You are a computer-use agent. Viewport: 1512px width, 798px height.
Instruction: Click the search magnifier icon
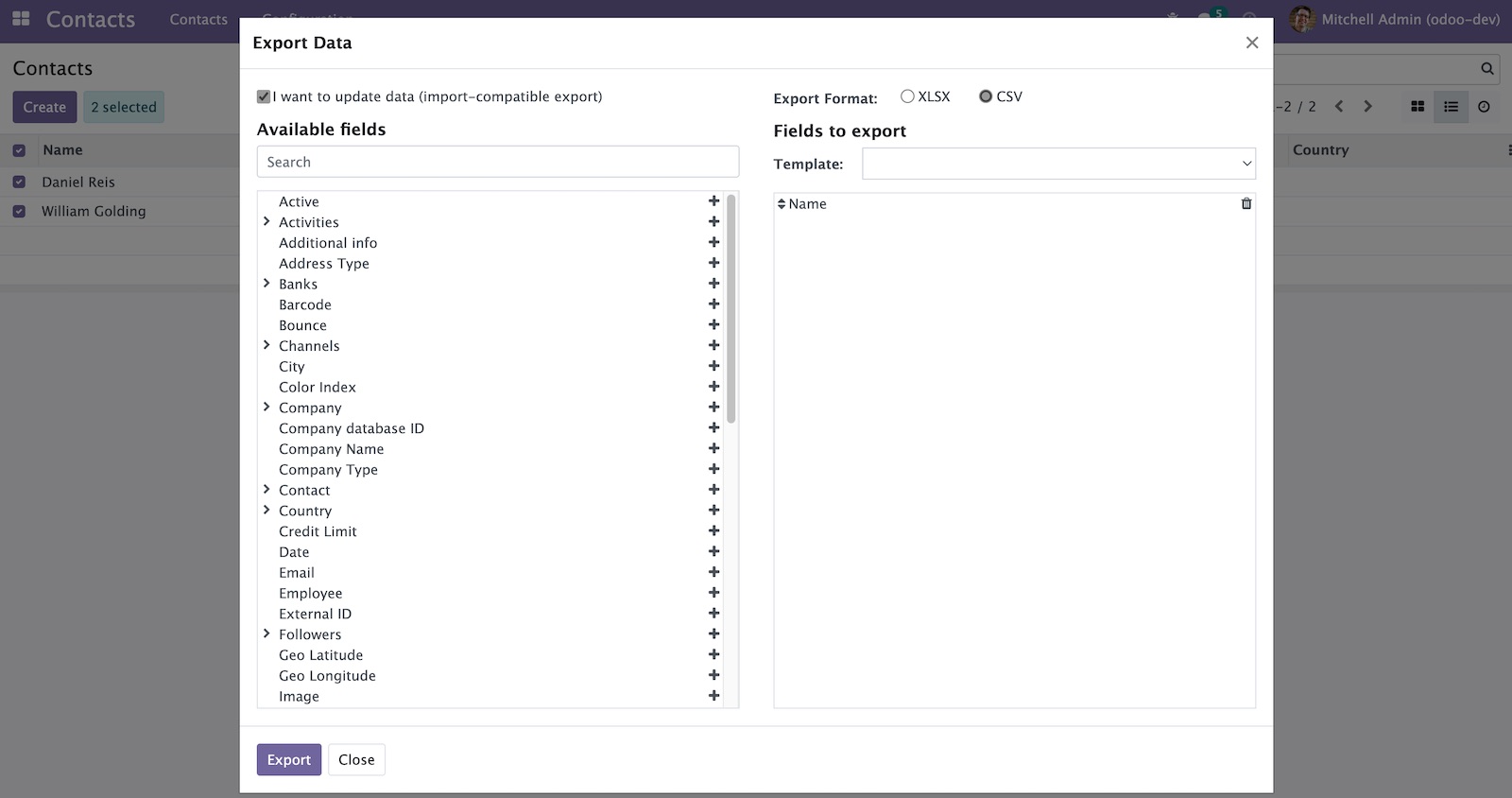[x=1487, y=68]
